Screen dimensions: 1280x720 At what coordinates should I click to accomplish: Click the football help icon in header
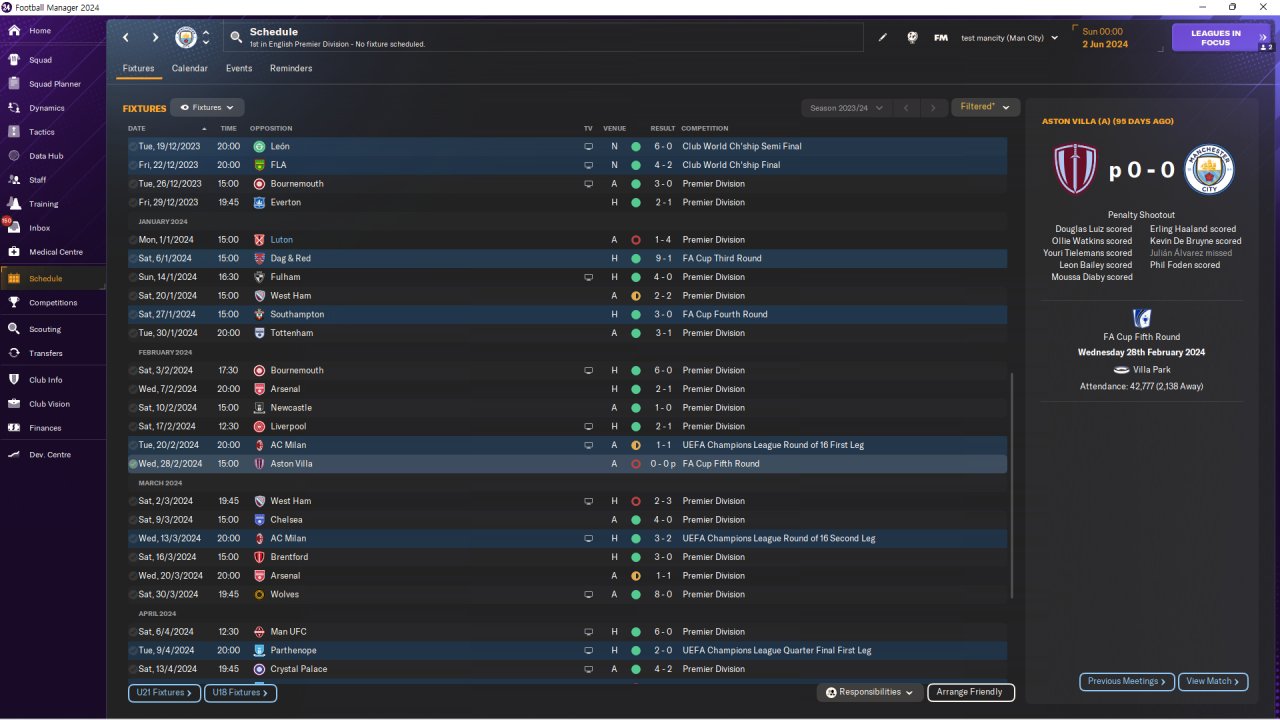coord(912,38)
